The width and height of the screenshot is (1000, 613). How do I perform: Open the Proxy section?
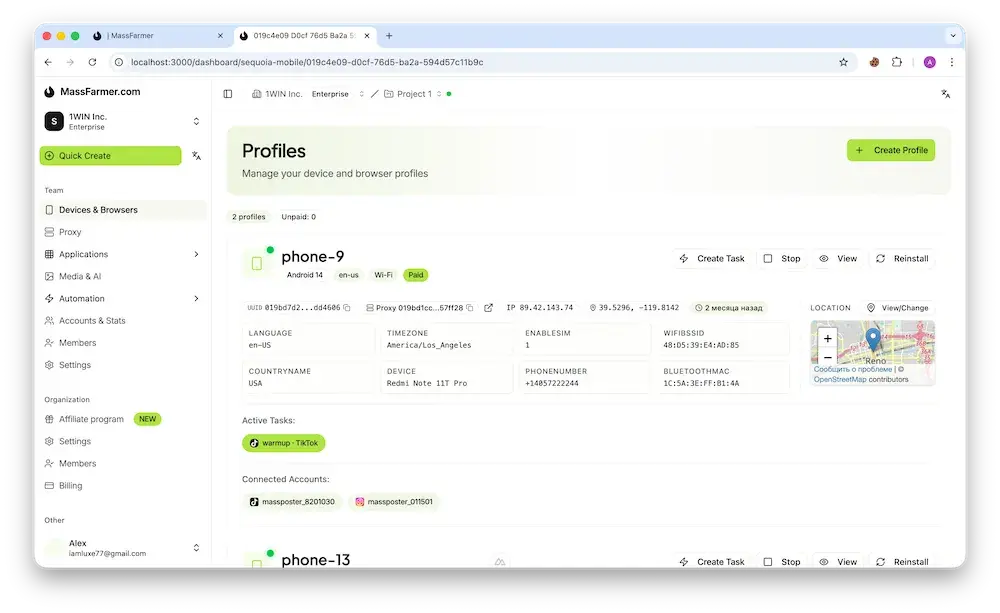coord(123,232)
